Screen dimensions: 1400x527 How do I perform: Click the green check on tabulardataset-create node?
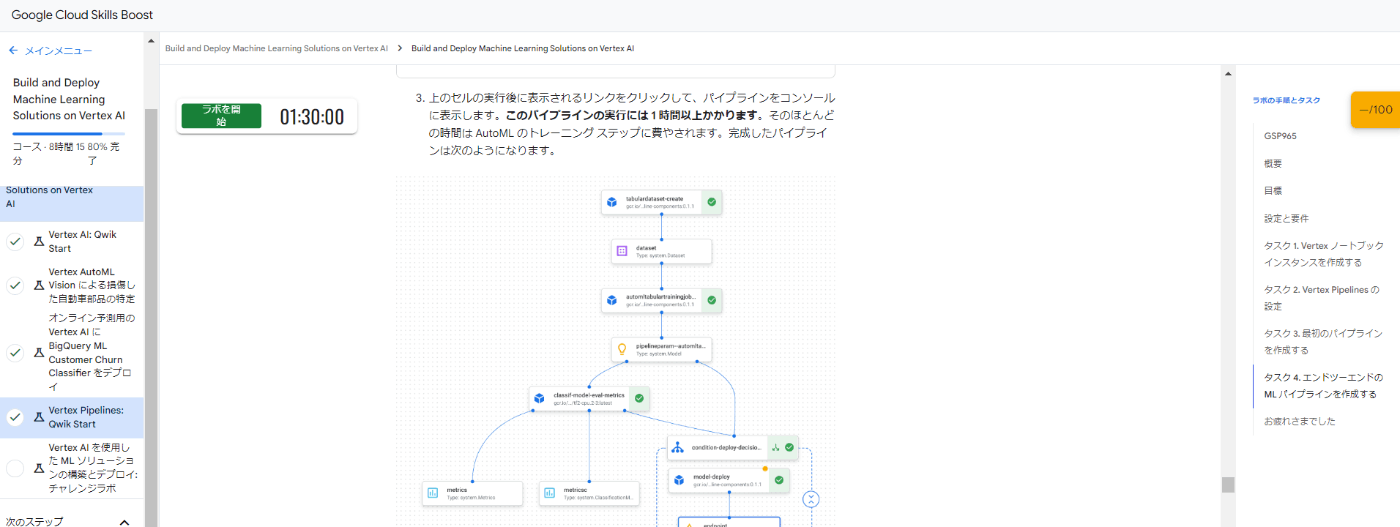coord(712,202)
